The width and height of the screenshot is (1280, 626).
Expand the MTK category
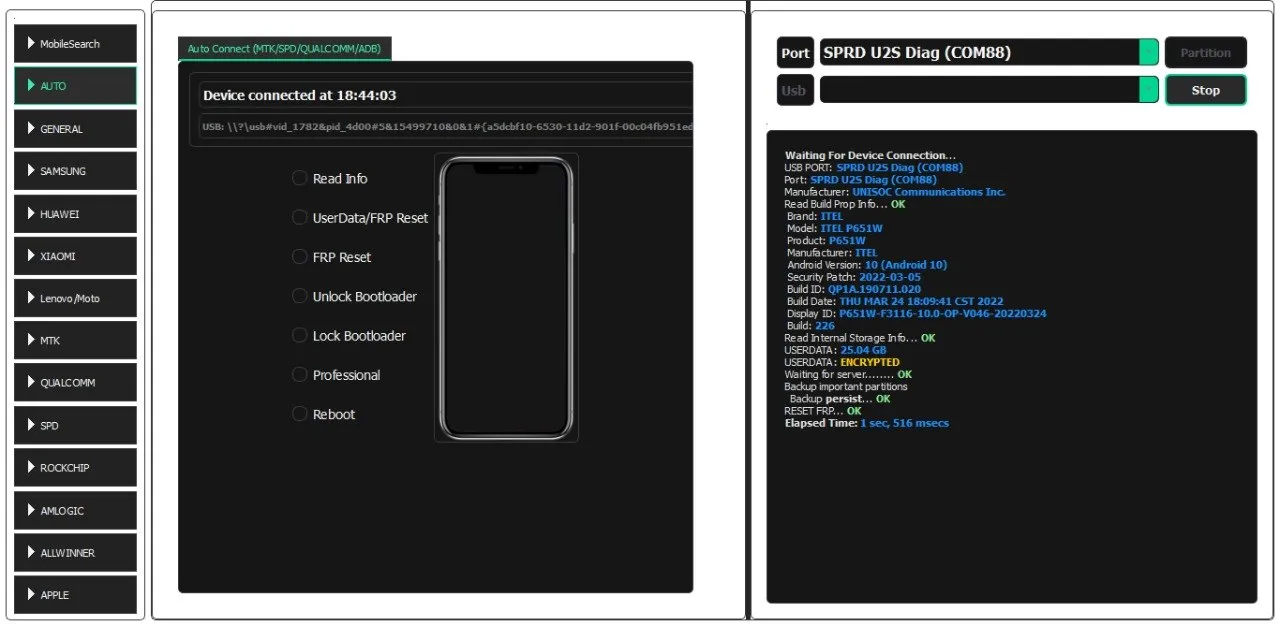75,341
